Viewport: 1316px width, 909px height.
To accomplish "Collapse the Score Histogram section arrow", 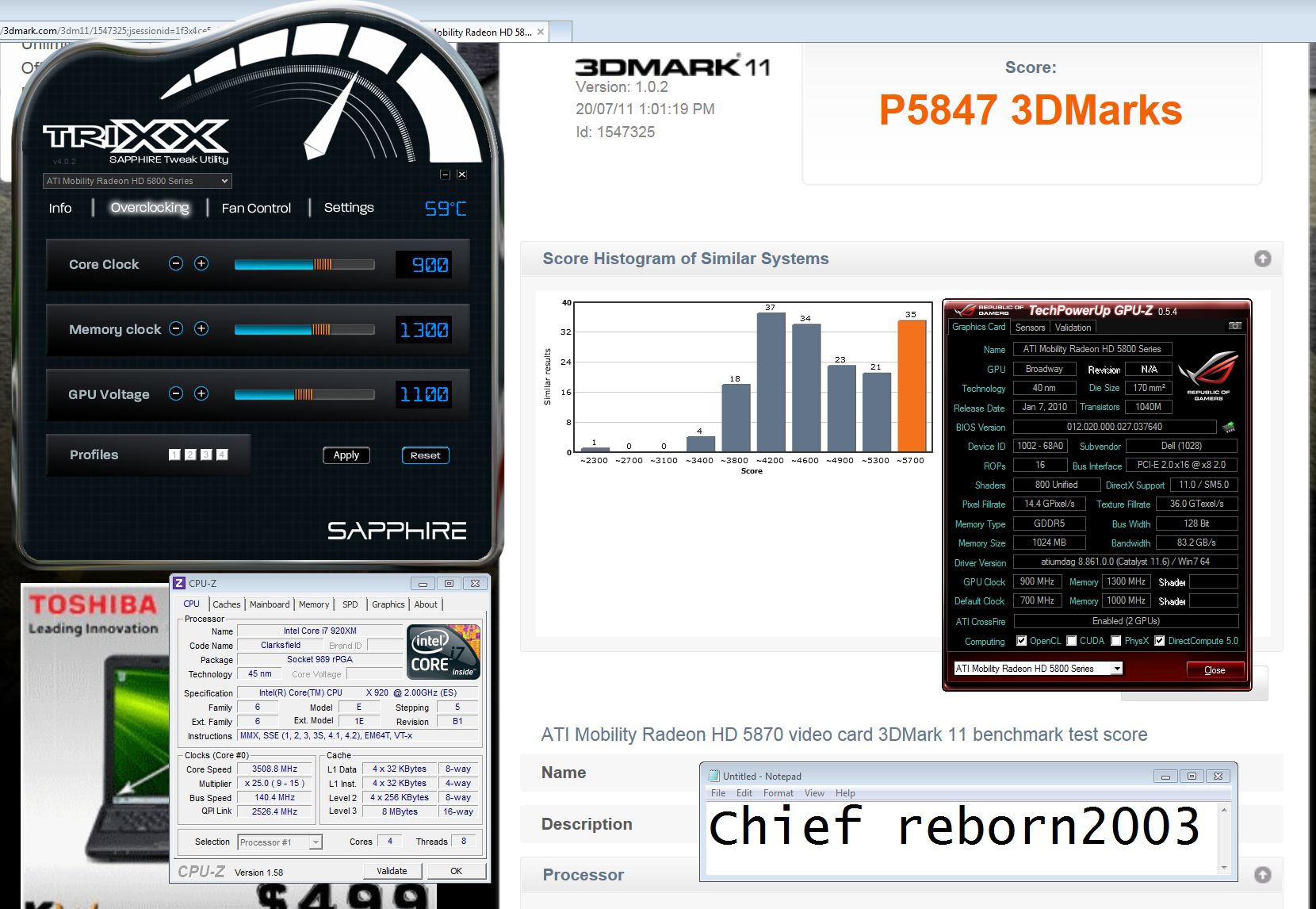I will (x=1263, y=259).
